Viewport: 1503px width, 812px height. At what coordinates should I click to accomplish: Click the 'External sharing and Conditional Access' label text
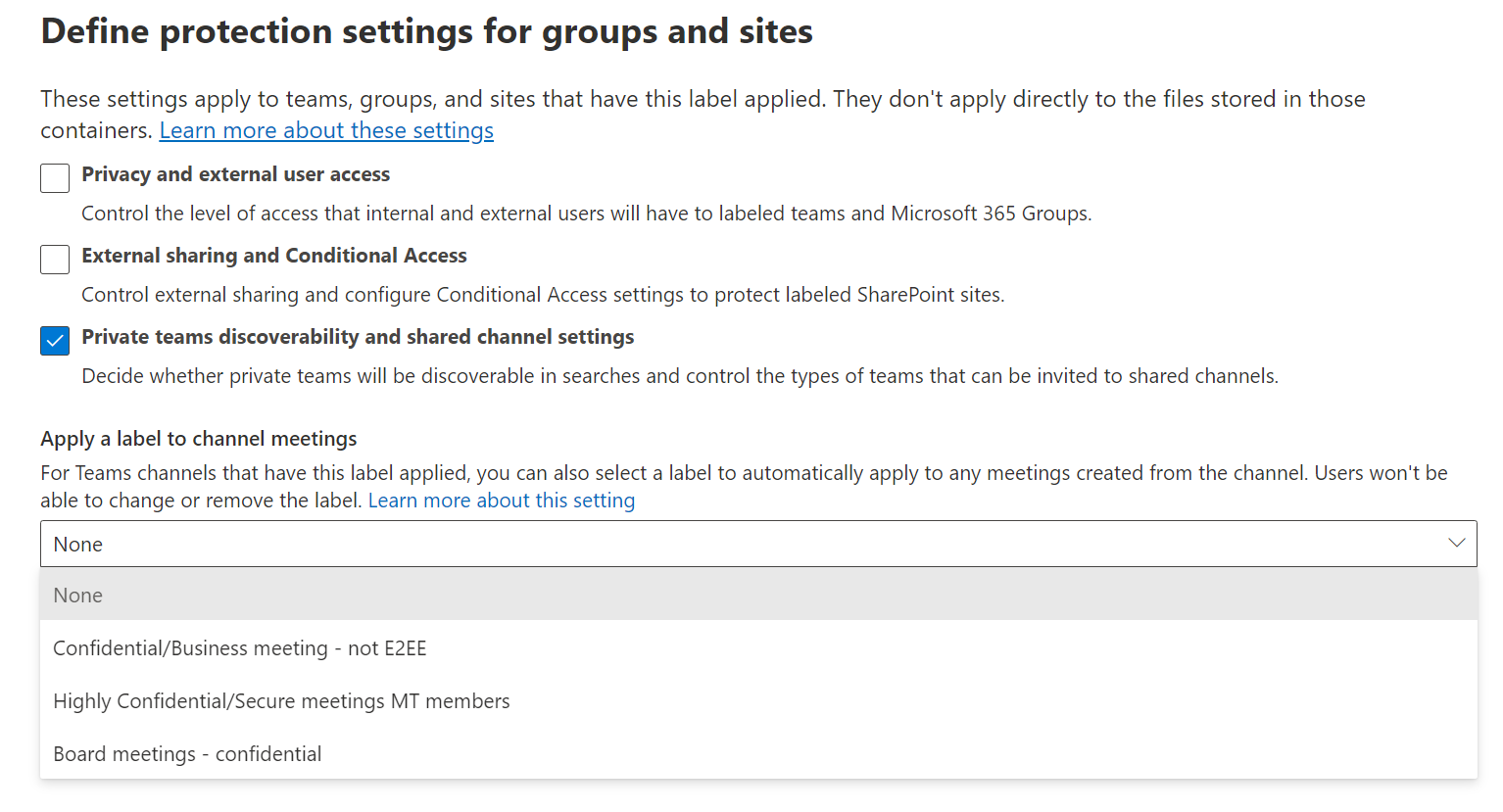click(274, 256)
